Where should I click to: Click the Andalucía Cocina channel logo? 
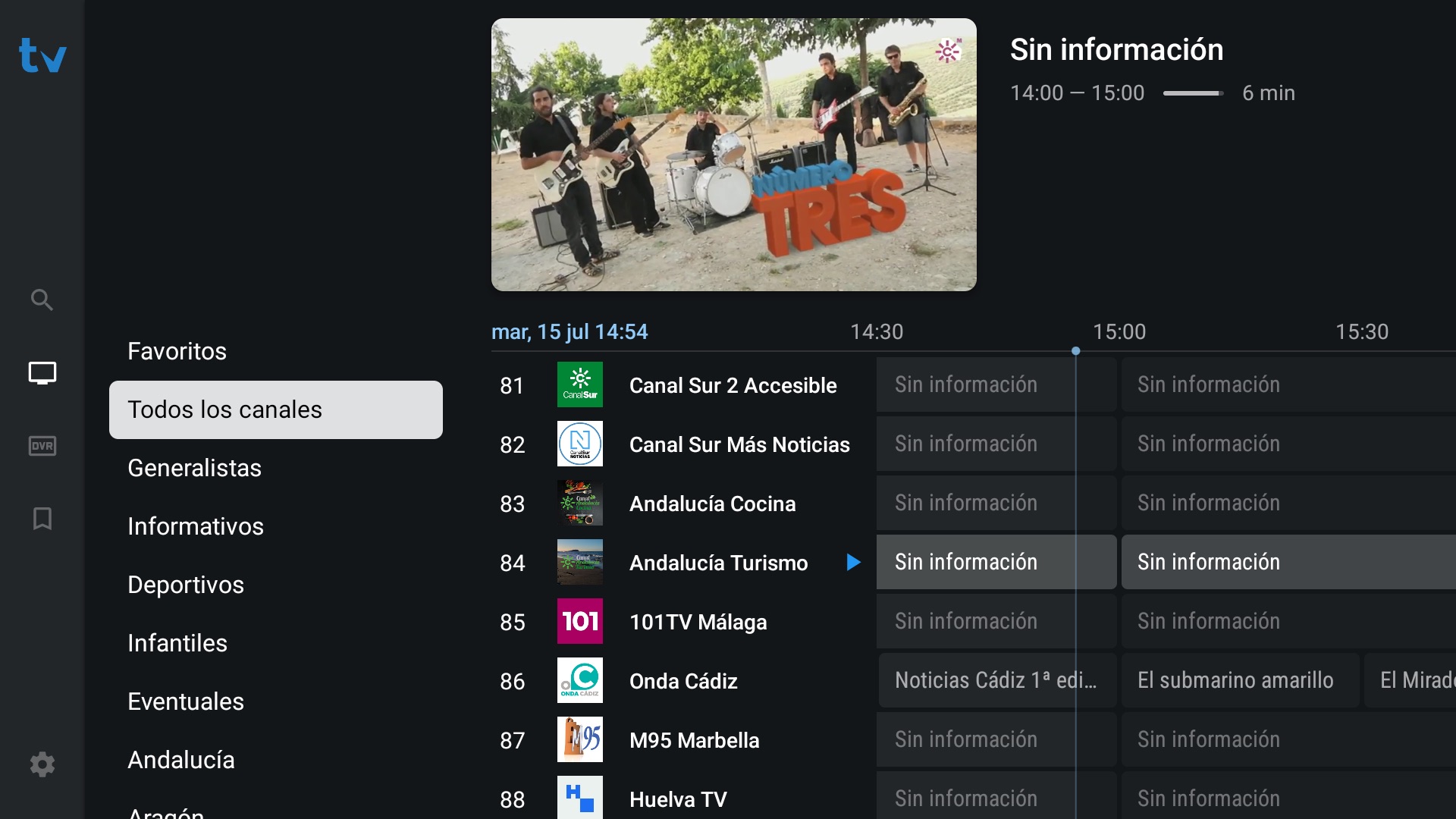point(580,503)
